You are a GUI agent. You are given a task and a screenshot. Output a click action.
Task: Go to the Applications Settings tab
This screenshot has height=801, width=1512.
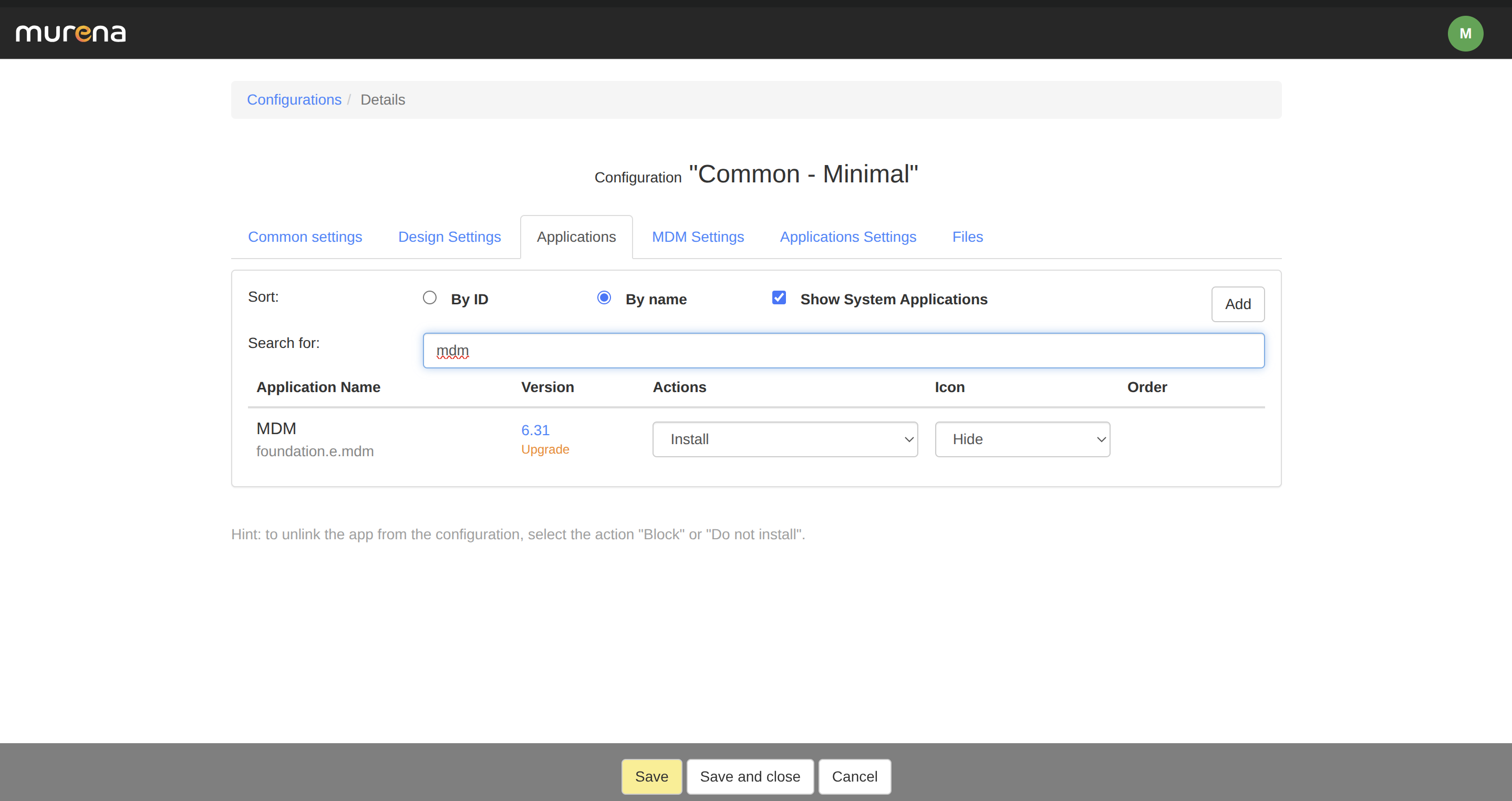(x=848, y=237)
